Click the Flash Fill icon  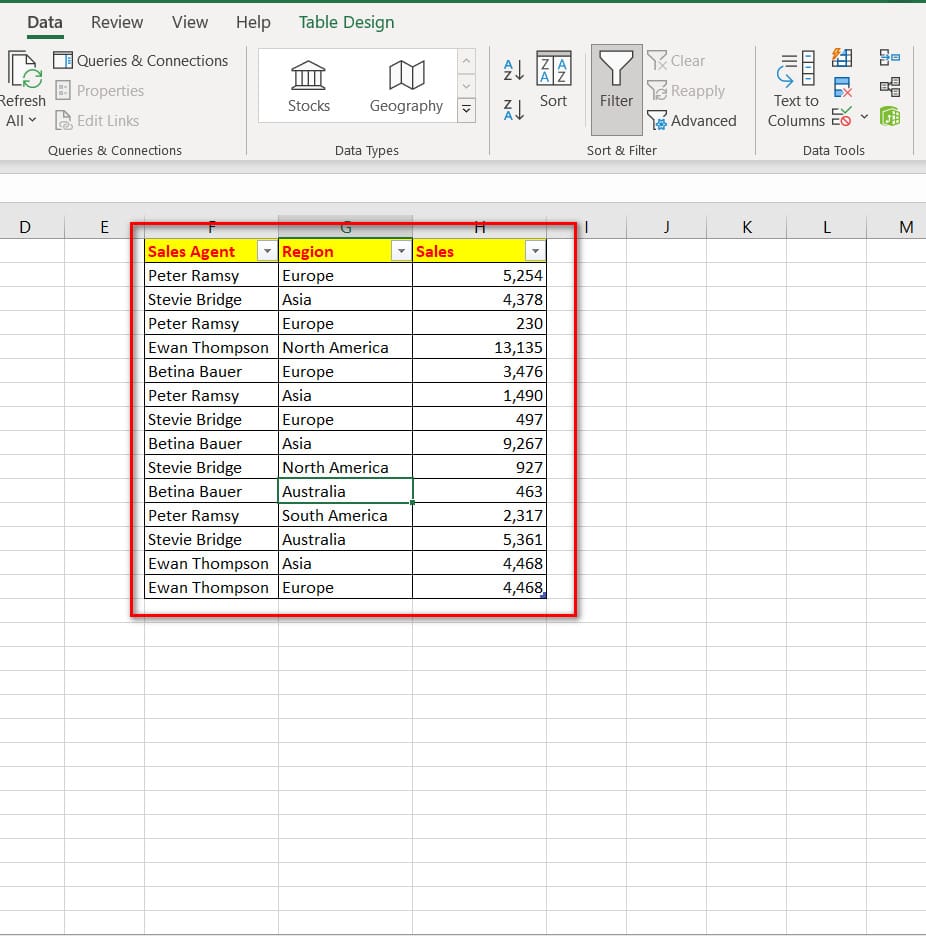[842, 59]
